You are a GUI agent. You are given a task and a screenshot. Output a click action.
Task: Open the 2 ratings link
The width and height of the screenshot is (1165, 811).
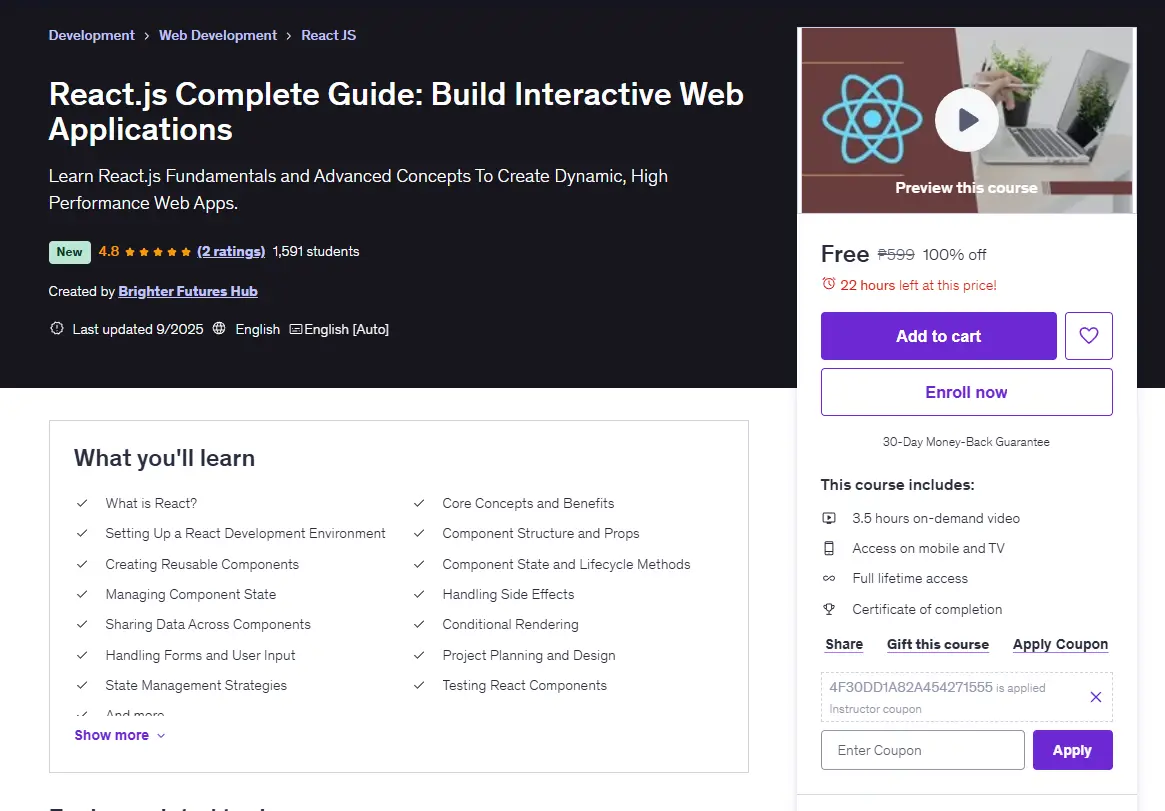pyautogui.click(x=231, y=251)
